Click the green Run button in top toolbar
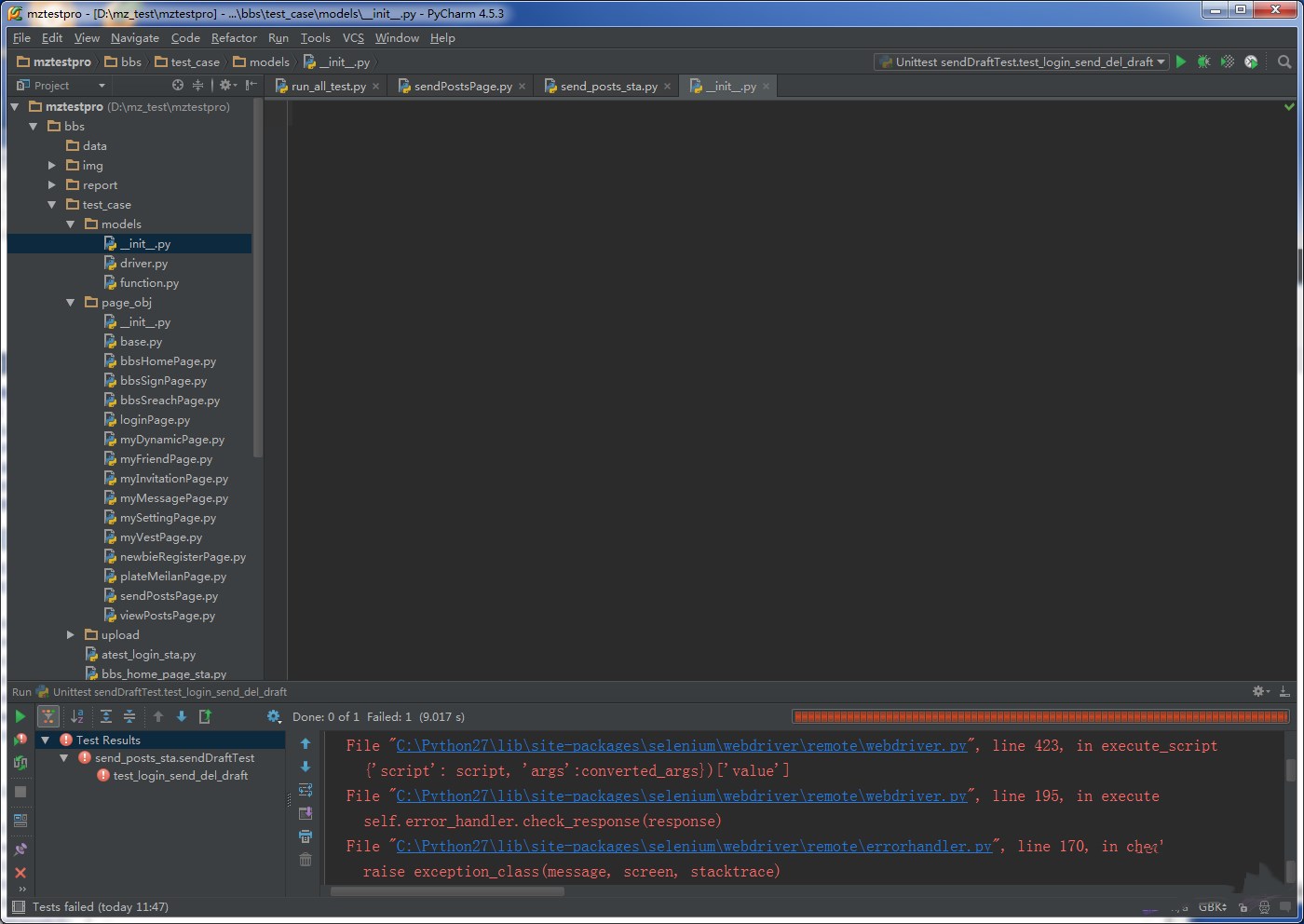Screen dimensions: 1304x924 tap(1181, 61)
